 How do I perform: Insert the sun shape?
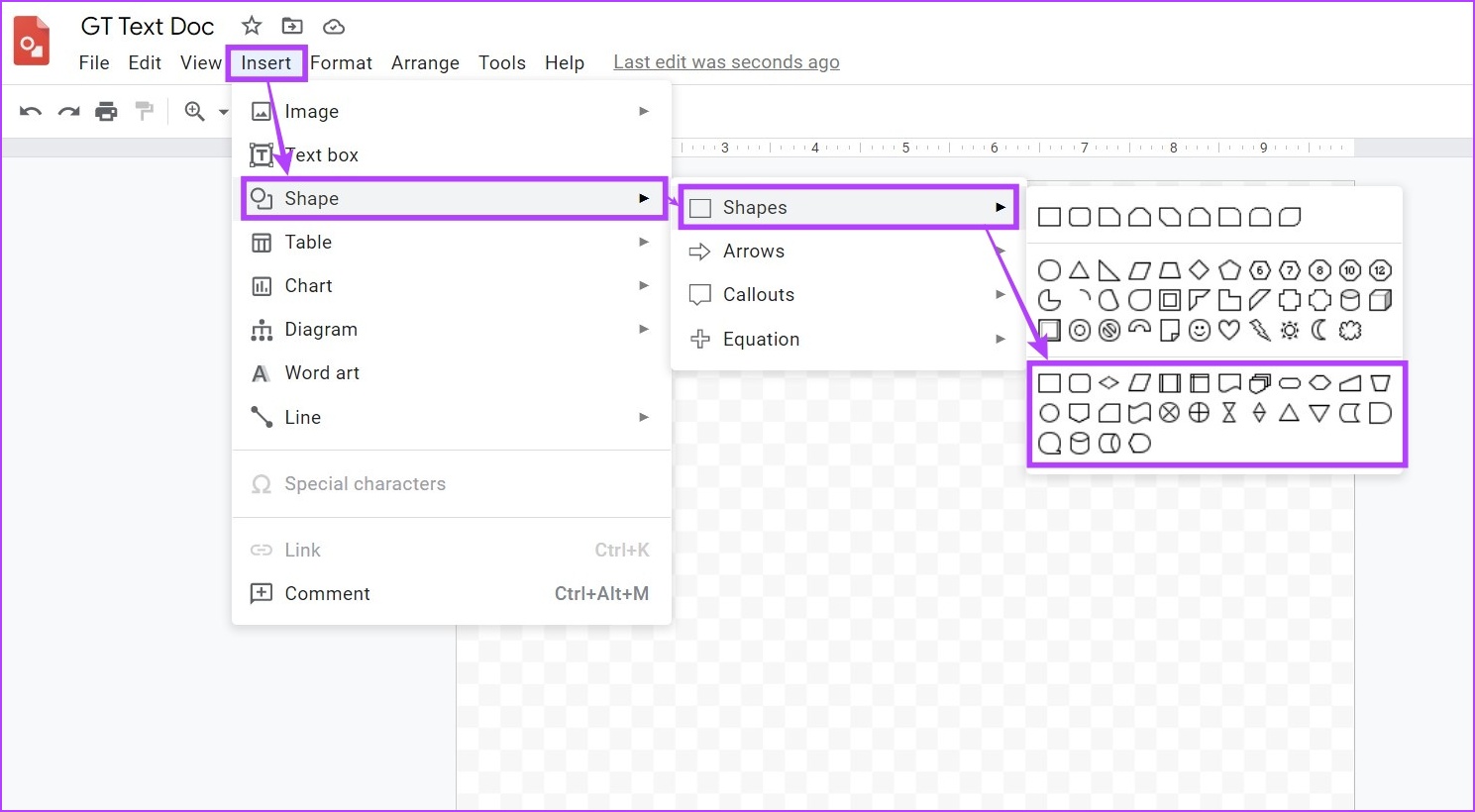coord(1290,331)
